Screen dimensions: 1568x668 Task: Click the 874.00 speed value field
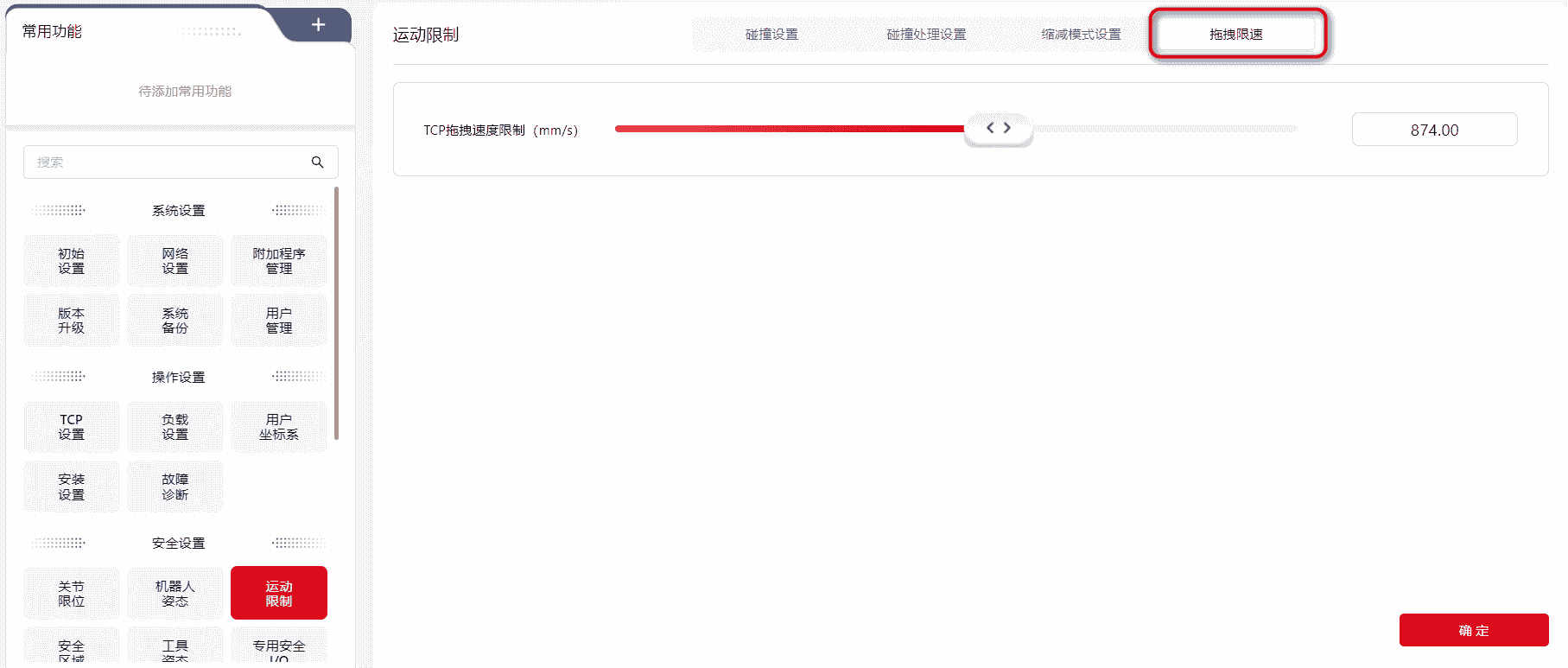[x=1434, y=130]
